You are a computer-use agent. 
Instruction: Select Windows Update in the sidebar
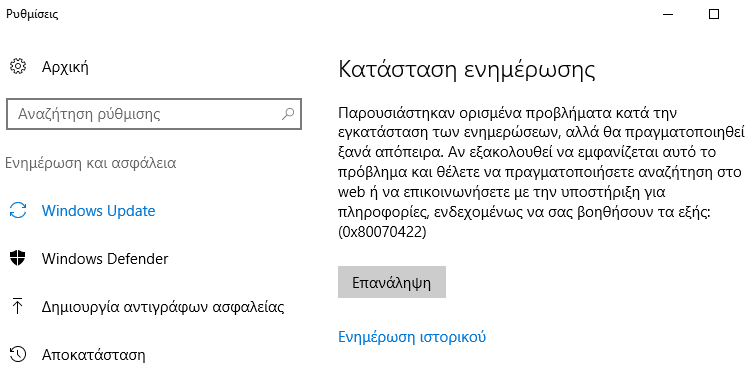(x=99, y=211)
